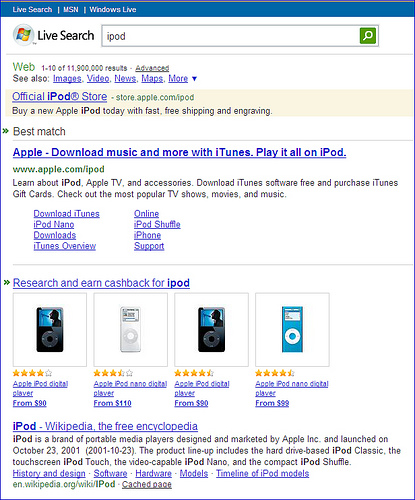Open the Advanced search link
This screenshot has width=415, height=500.
click(x=152, y=68)
